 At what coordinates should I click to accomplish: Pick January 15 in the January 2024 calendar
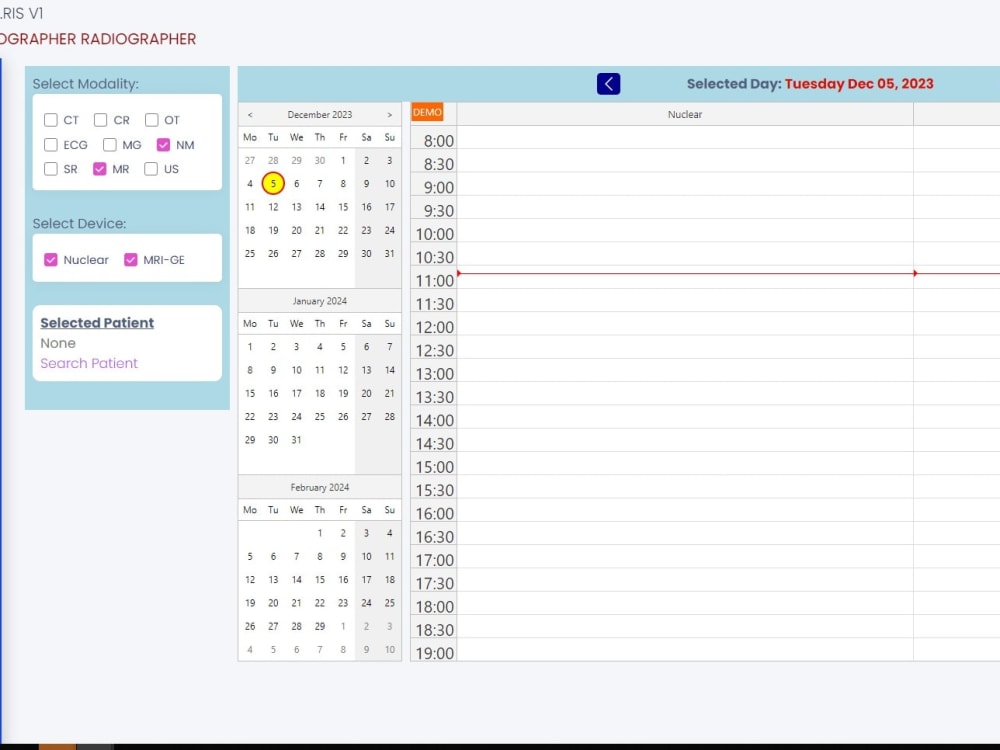tap(249, 393)
